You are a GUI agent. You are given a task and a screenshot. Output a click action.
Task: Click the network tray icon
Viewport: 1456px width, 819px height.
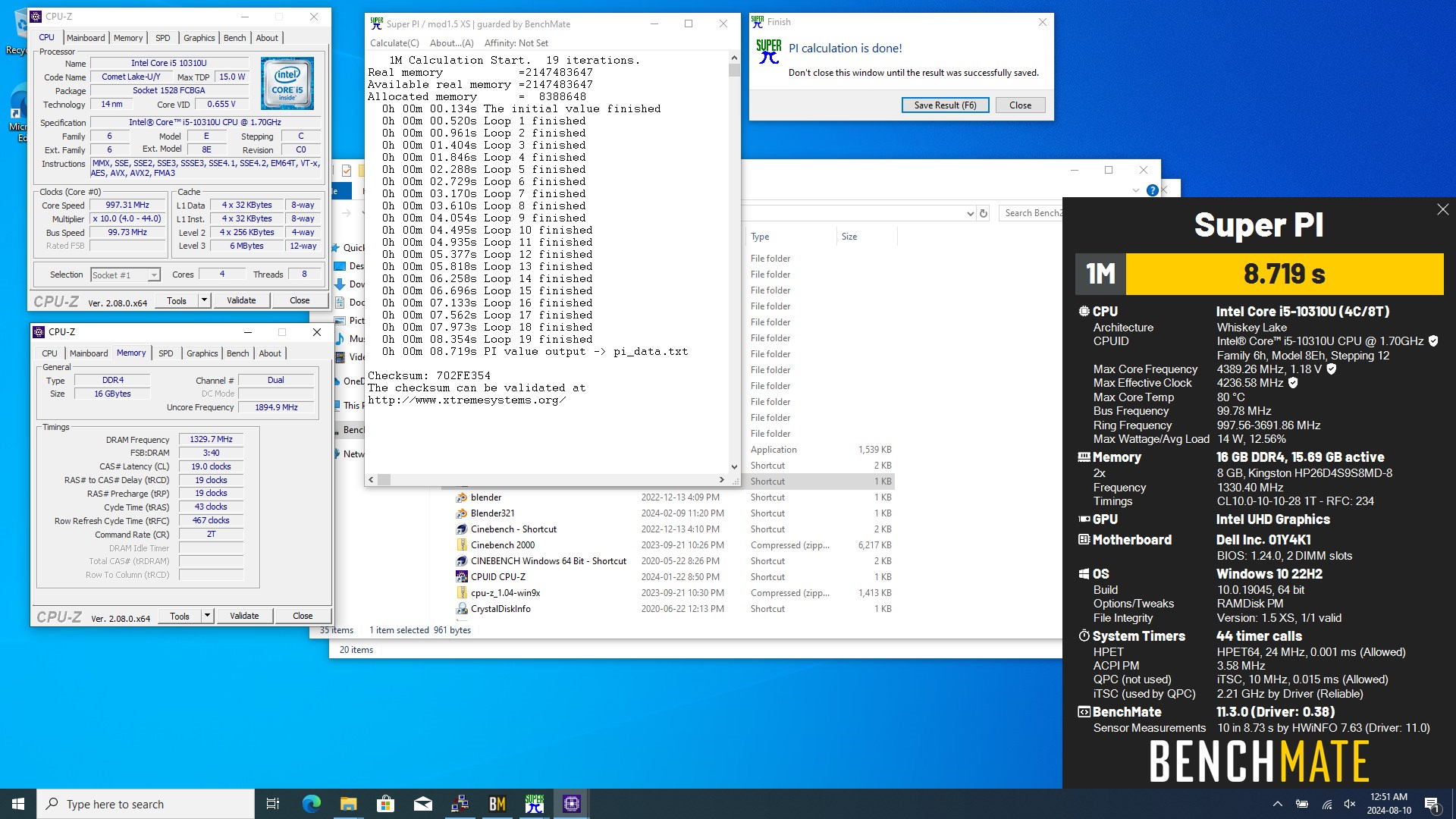(1327, 804)
